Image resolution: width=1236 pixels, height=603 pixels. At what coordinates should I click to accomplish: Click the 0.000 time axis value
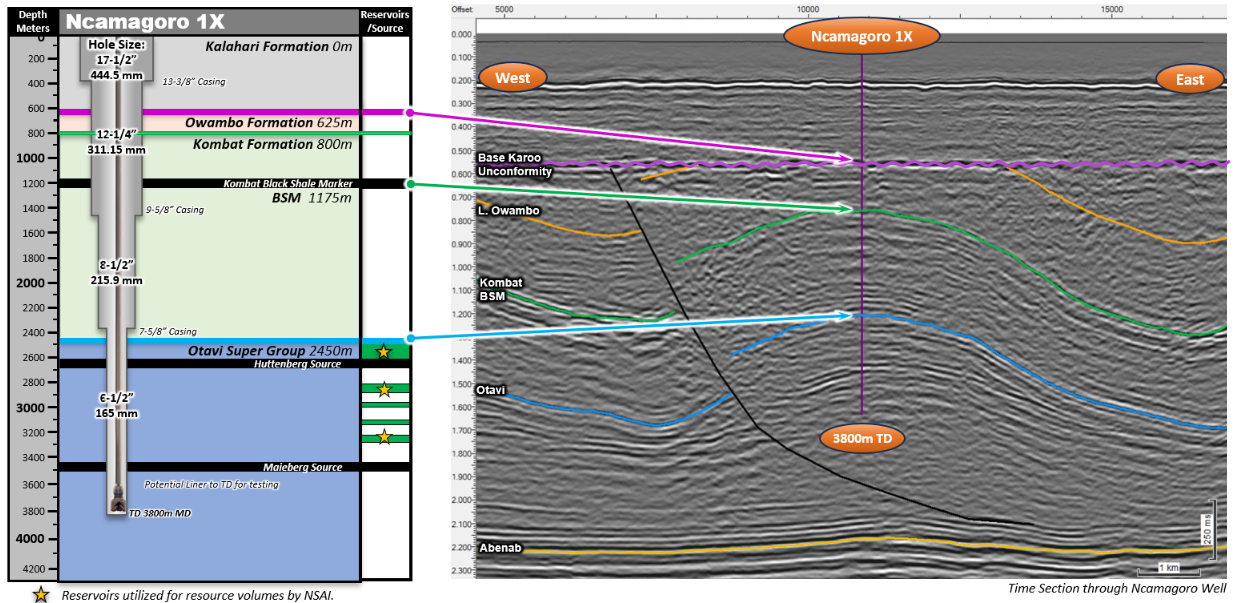(x=462, y=35)
